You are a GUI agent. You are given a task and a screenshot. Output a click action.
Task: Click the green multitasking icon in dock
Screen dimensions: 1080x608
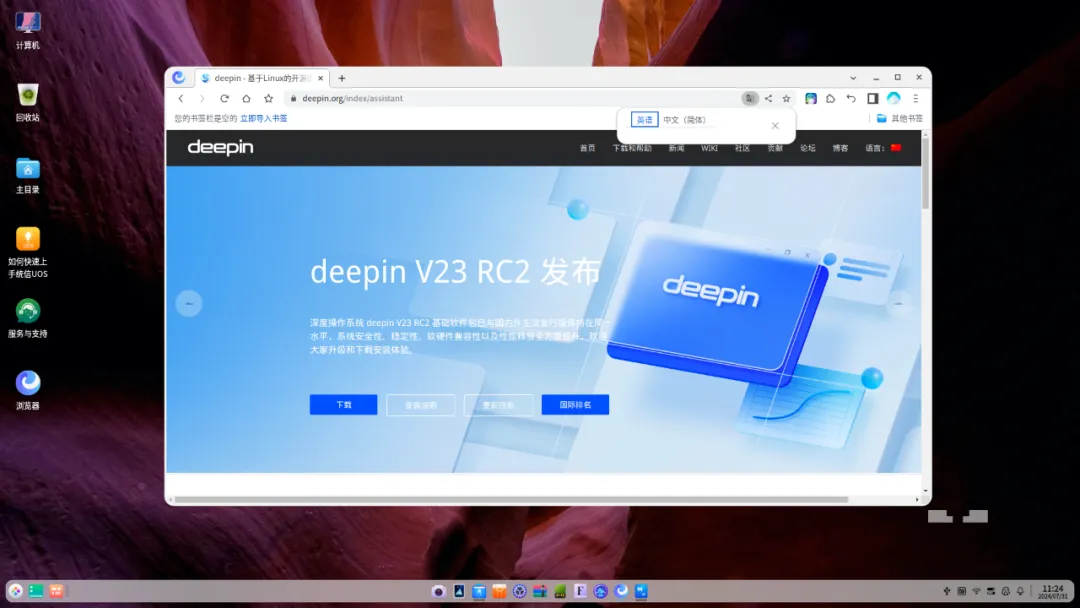pos(36,591)
